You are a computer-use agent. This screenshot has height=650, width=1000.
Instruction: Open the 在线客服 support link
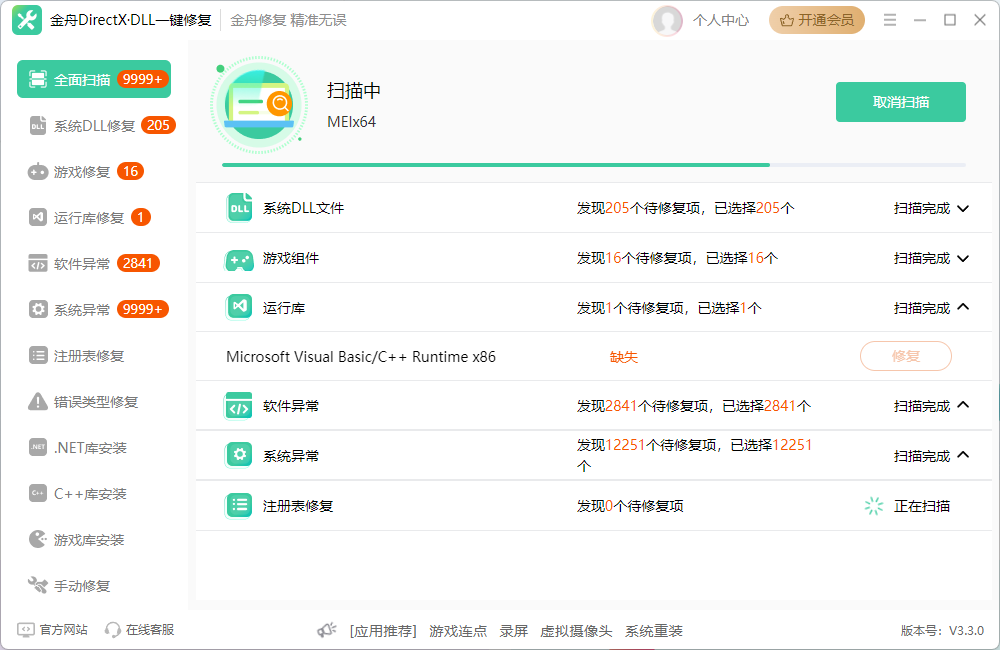(140, 630)
